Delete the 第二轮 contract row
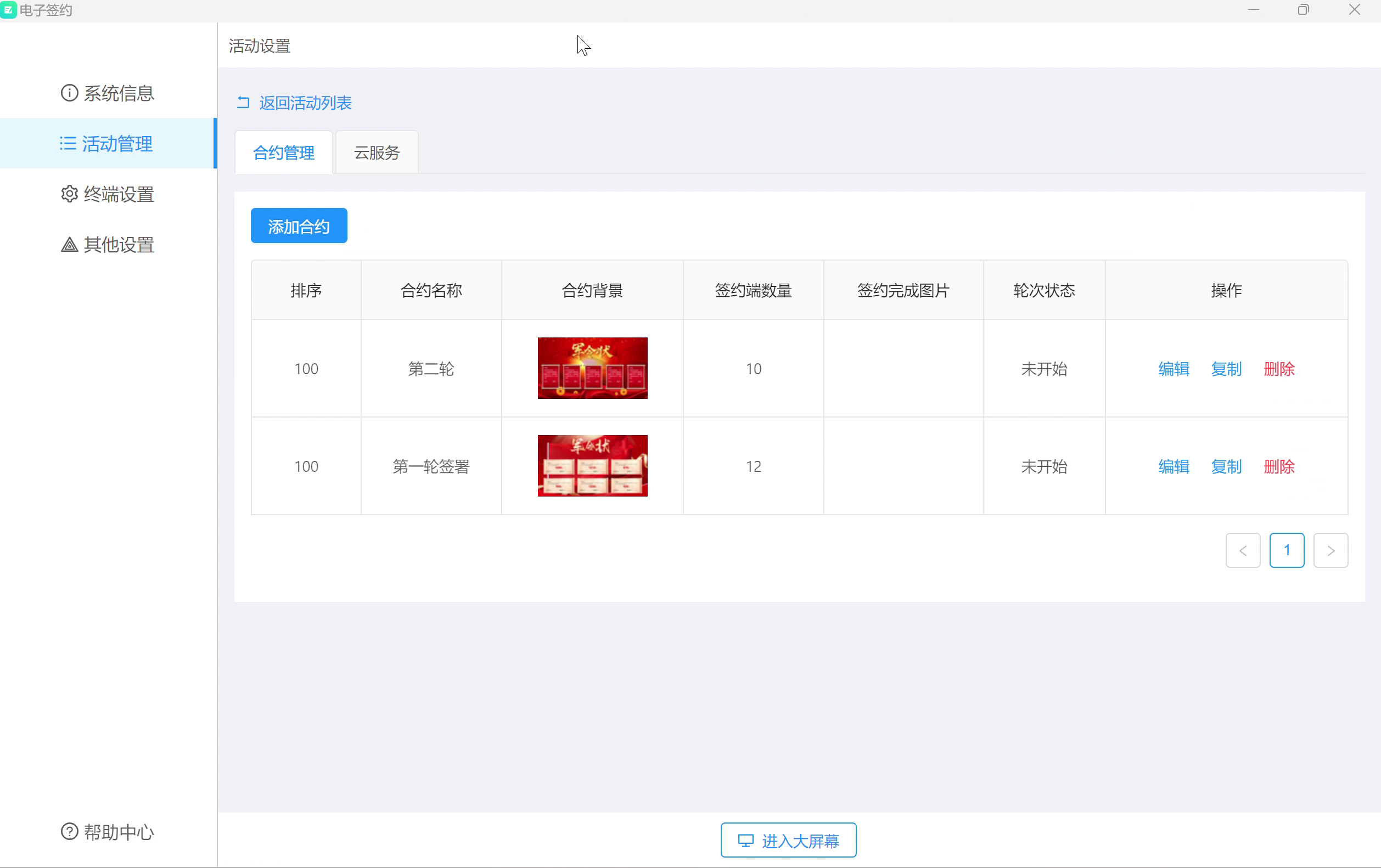 click(x=1279, y=369)
